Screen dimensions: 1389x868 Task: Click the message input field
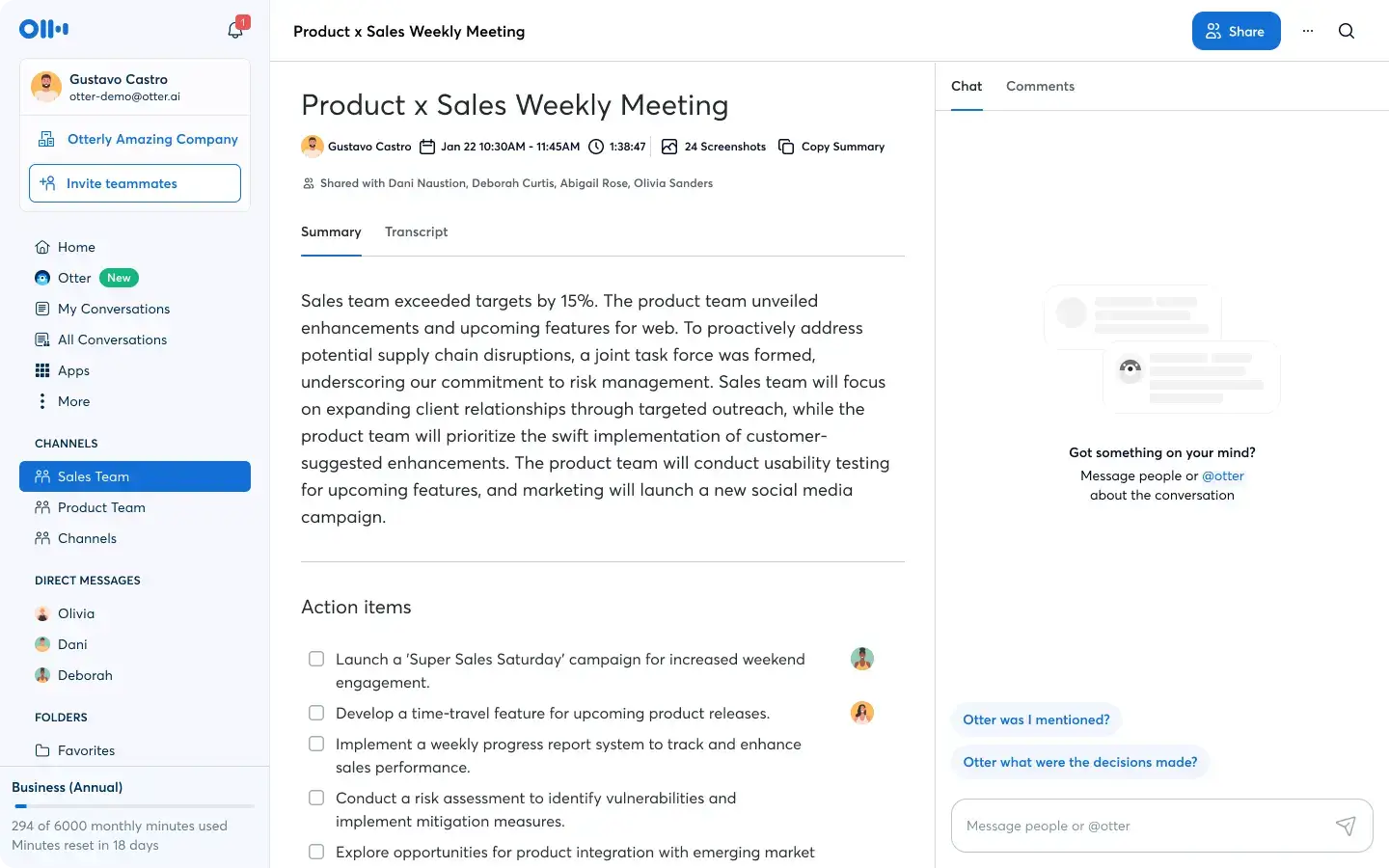click(x=1109, y=826)
